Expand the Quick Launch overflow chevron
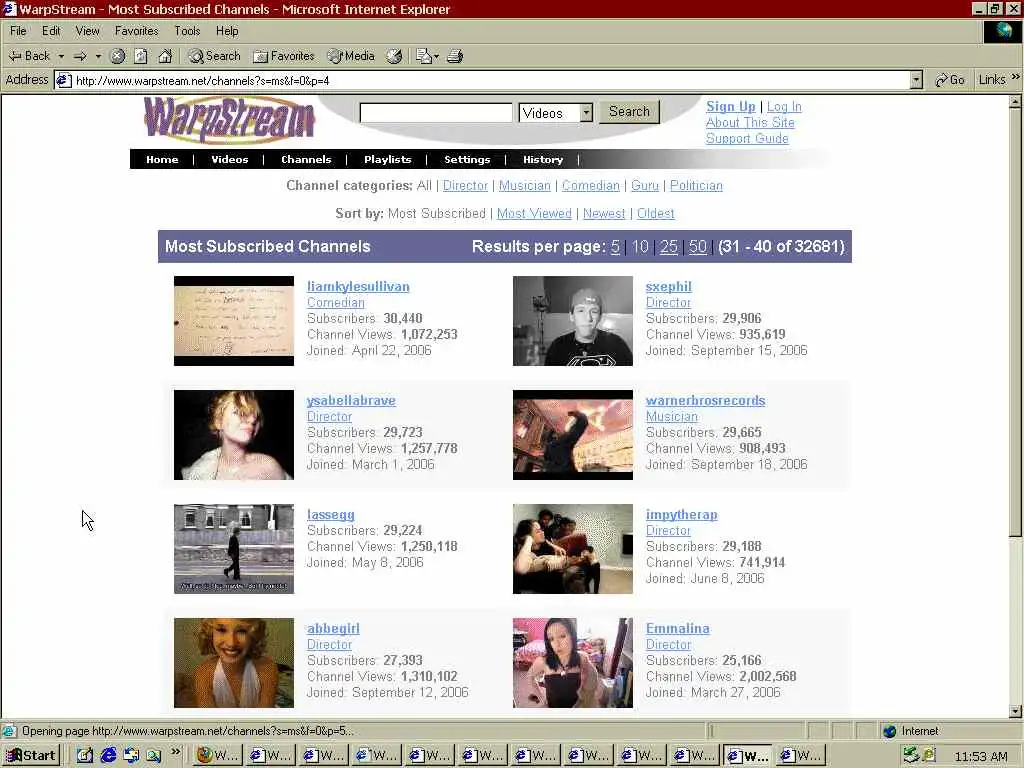Screen dimensions: 1024x768 [175, 752]
